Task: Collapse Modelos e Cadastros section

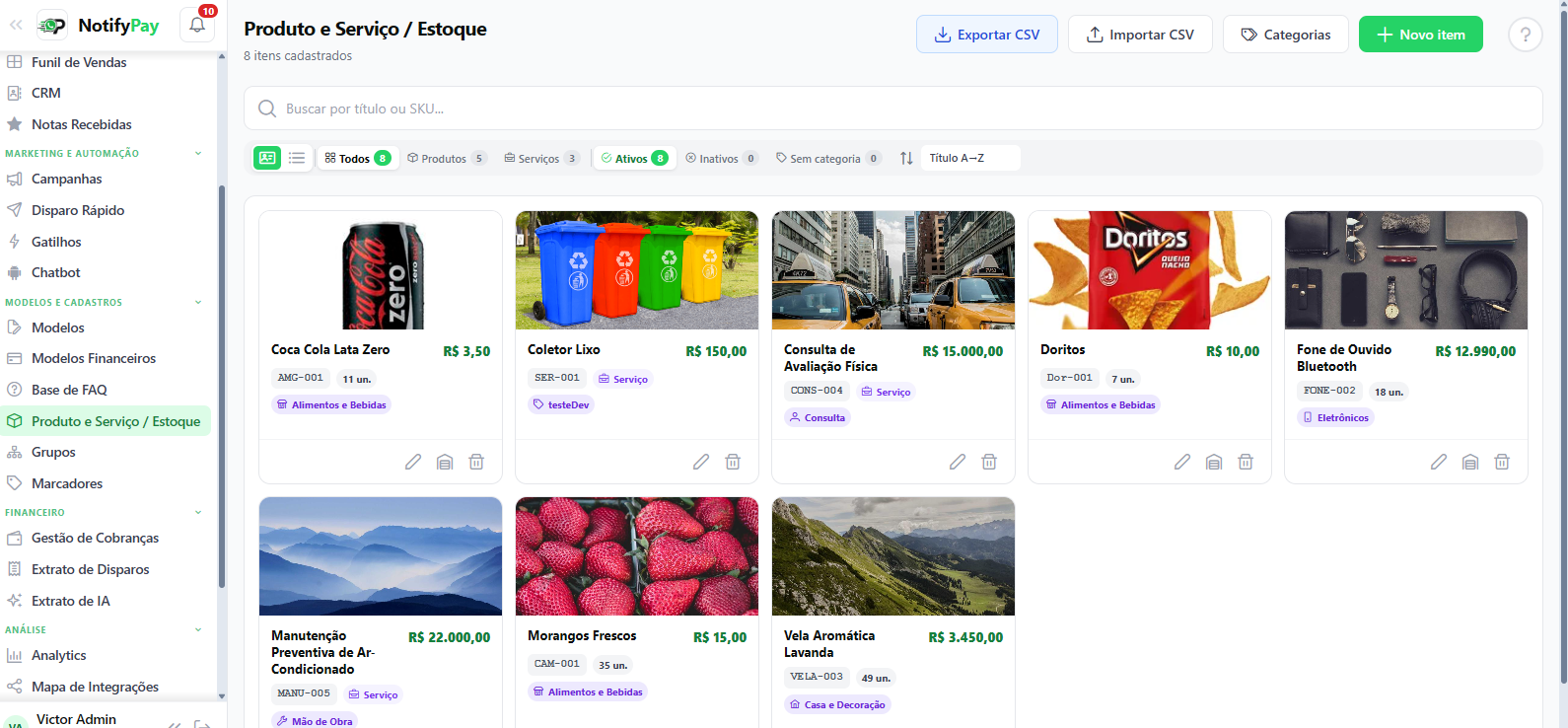Action: pyautogui.click(x=198, y=303)
